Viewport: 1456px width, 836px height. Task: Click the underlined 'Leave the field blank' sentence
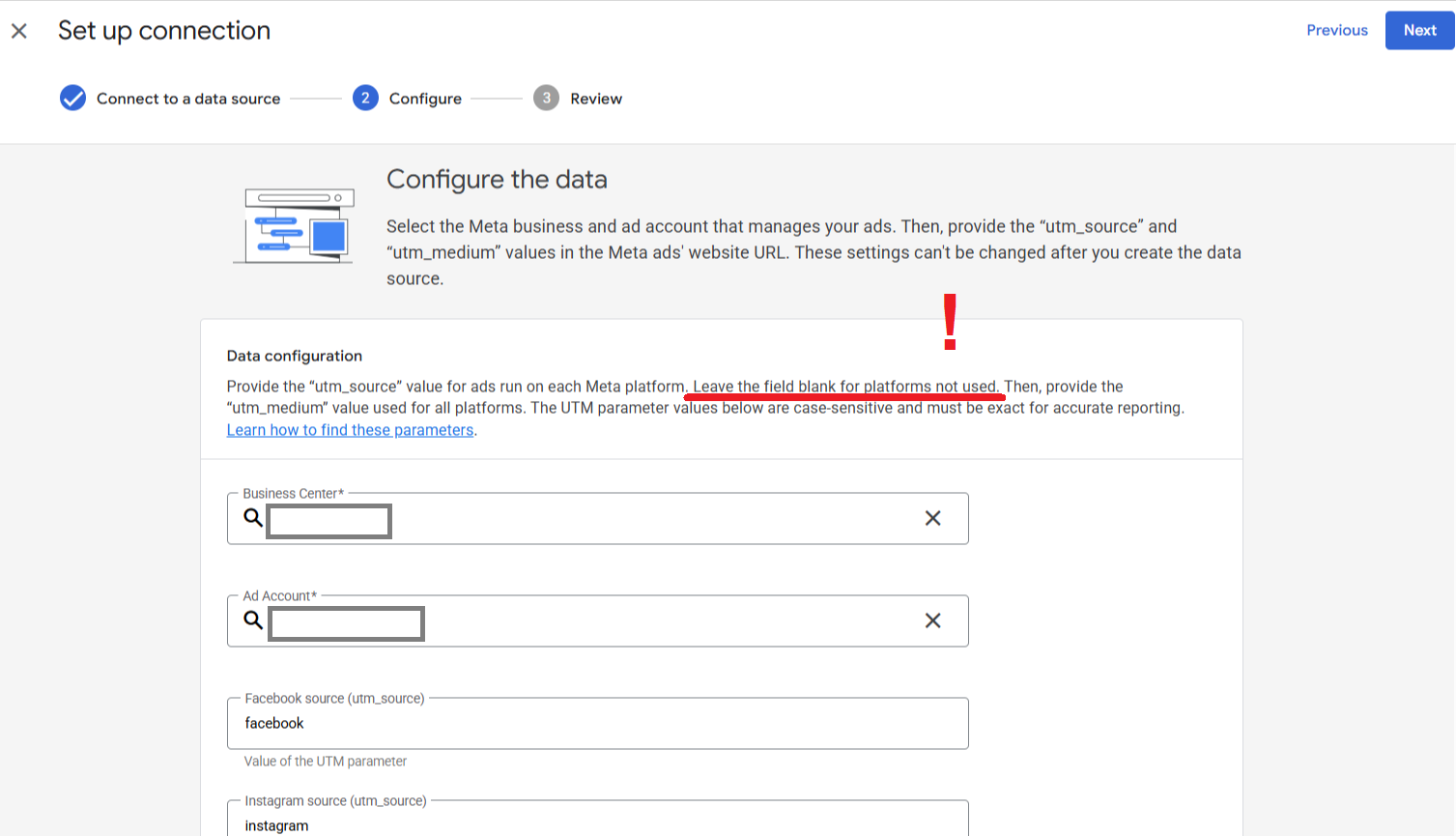coord(844,387)
